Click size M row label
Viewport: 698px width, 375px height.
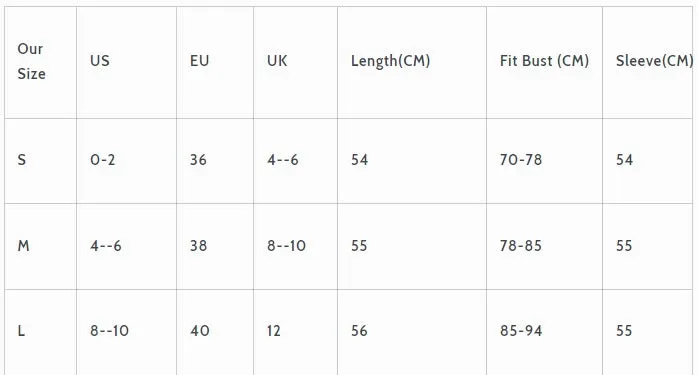click(x=41, y=246)
